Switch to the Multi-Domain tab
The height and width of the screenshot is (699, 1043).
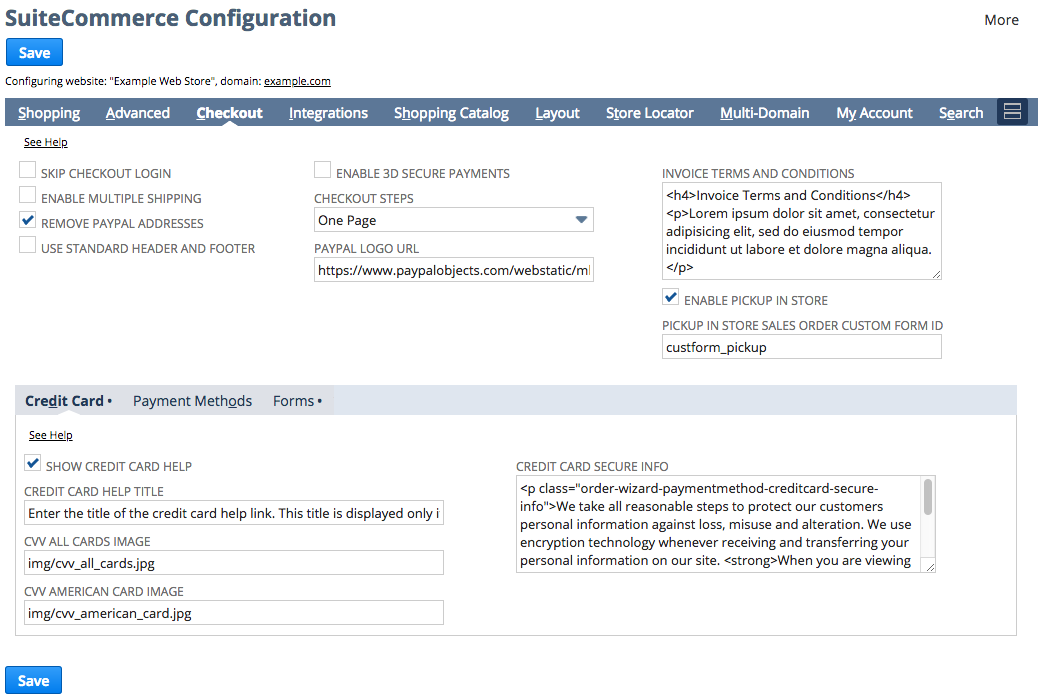point(765,113)
